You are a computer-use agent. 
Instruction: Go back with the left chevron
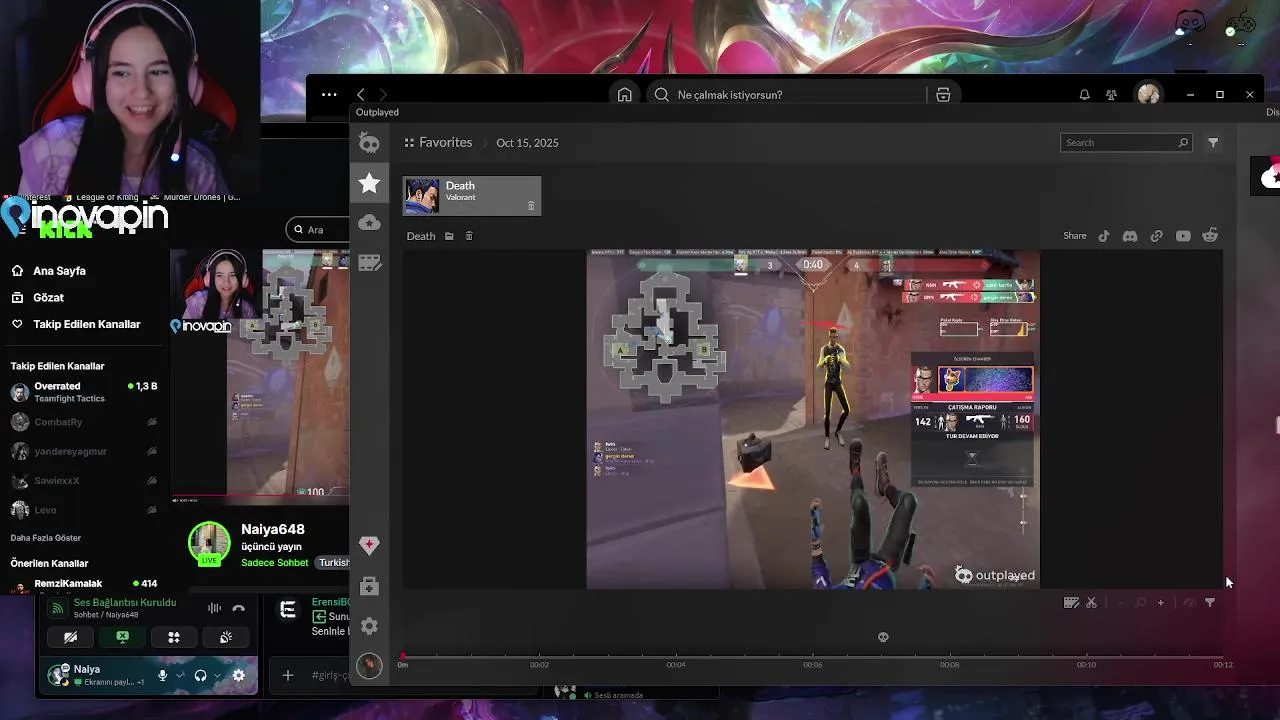click(361, 95)
